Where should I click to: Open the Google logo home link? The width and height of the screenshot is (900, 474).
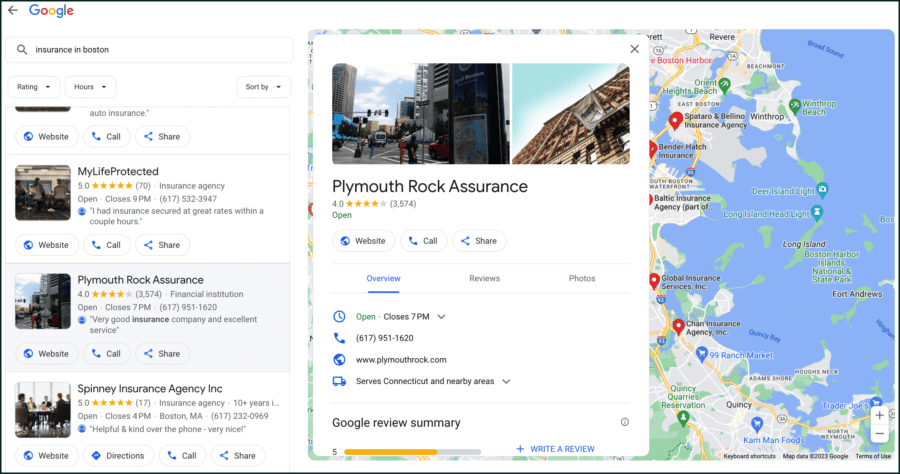[51, 11]
